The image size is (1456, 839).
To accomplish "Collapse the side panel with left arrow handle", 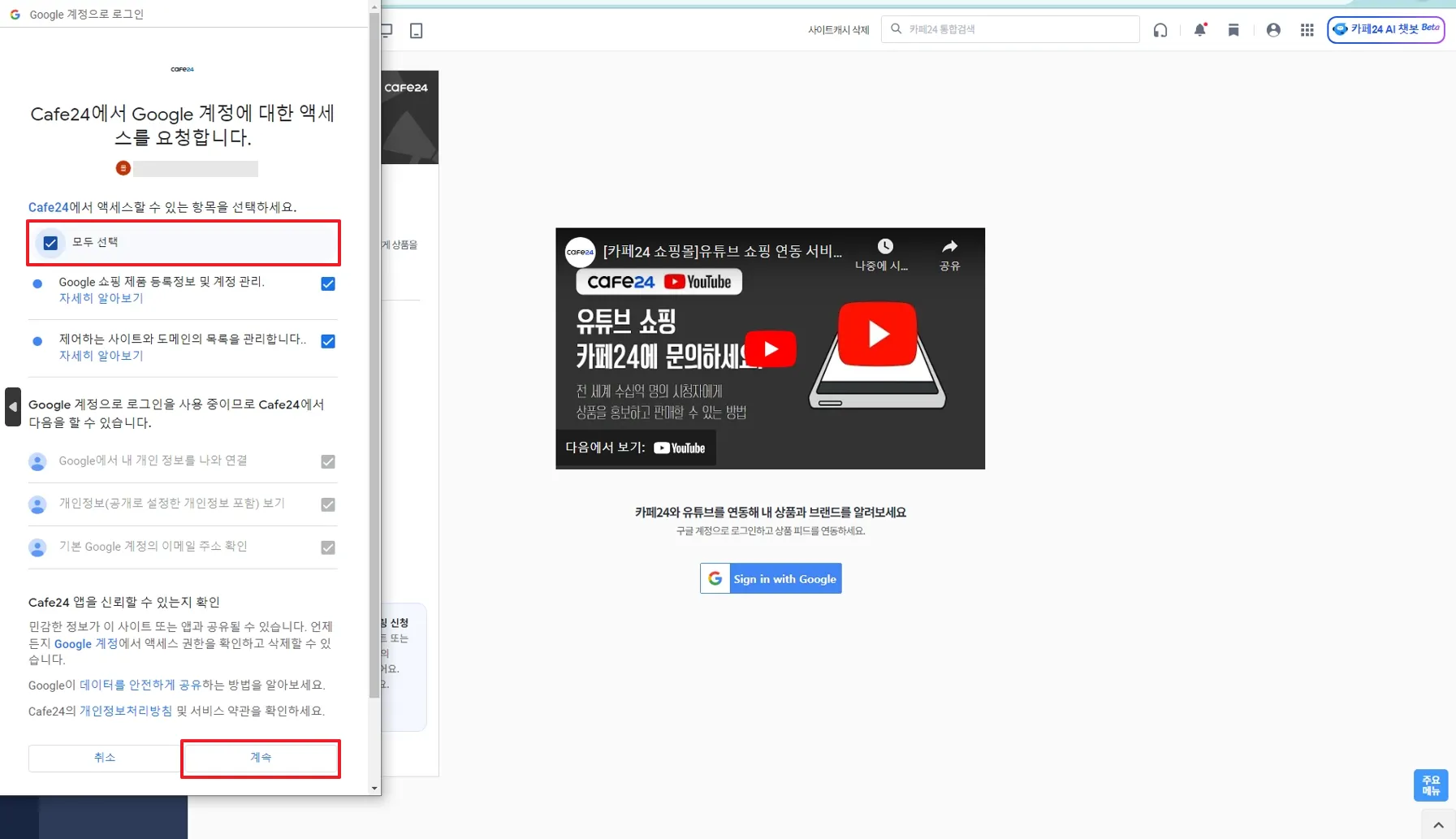I will click(x=13, y=407).
